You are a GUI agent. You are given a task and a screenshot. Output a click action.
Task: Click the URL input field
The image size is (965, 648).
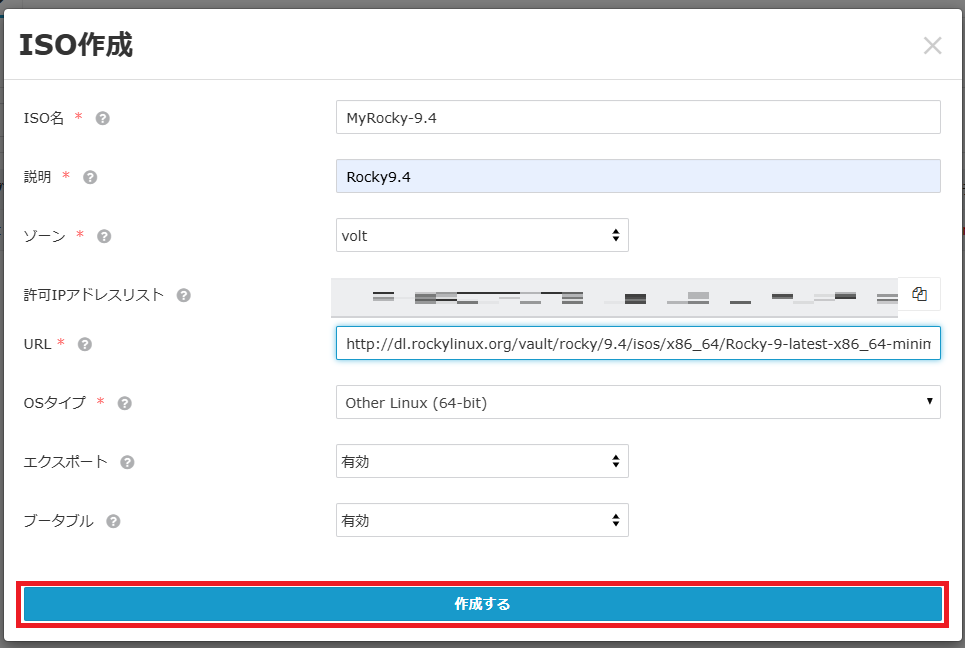pos(637,344)
